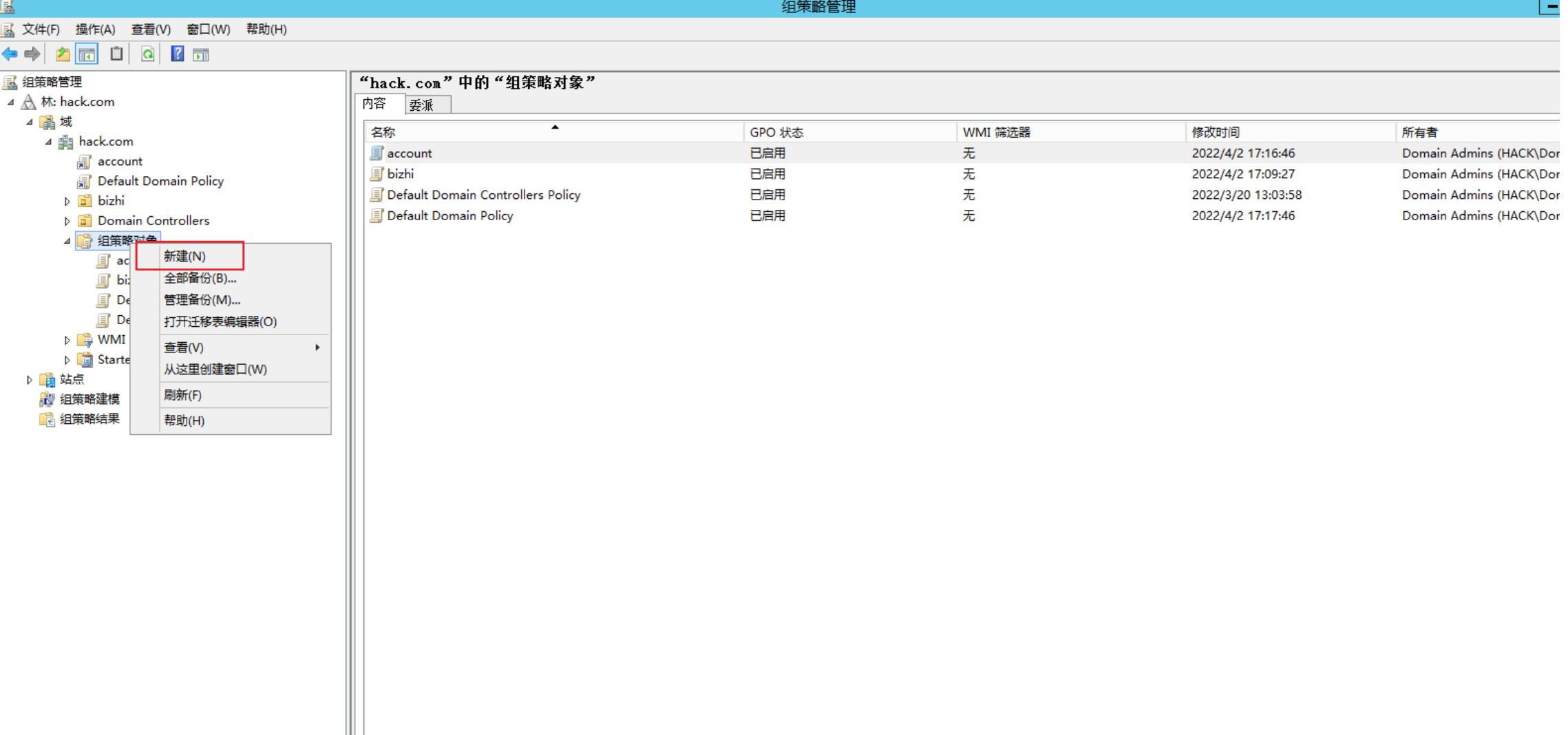Switch to the 委派 tab
1568x735 pixels.
(426, 105)
